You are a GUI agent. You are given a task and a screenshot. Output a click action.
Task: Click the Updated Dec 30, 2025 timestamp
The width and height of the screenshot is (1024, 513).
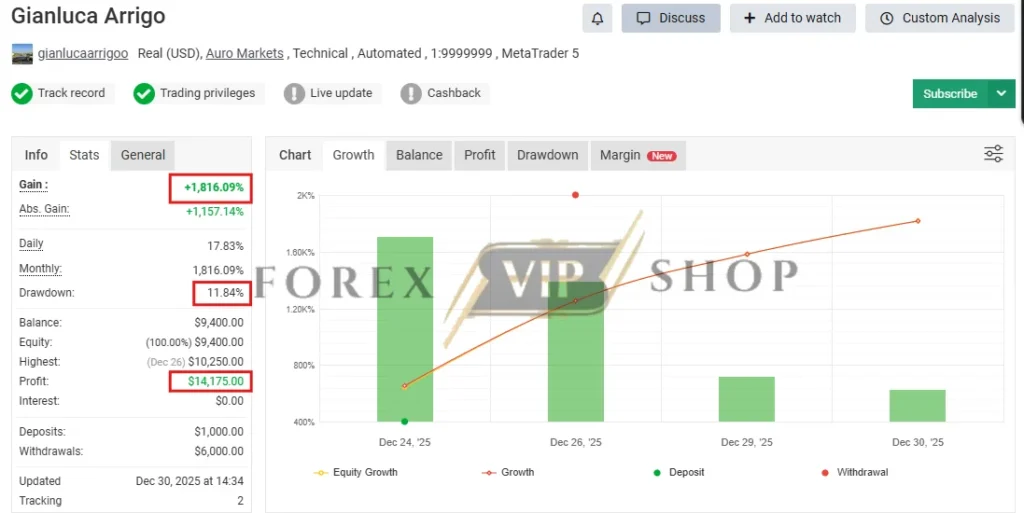pyautogui.click(x=189, y=482)
